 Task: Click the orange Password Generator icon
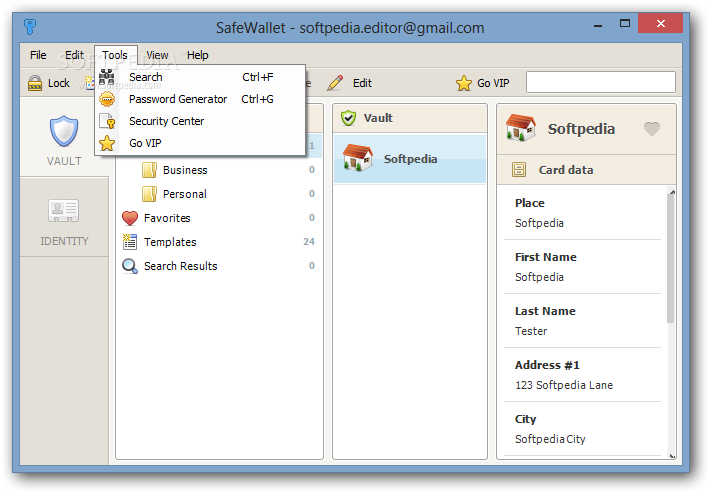tap(107, 99)
